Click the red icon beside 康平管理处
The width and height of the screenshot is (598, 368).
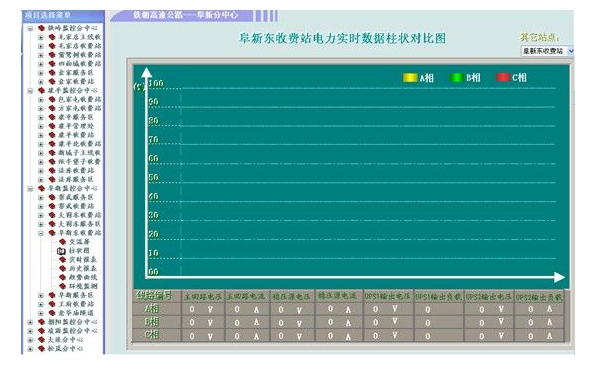(52, 126)
